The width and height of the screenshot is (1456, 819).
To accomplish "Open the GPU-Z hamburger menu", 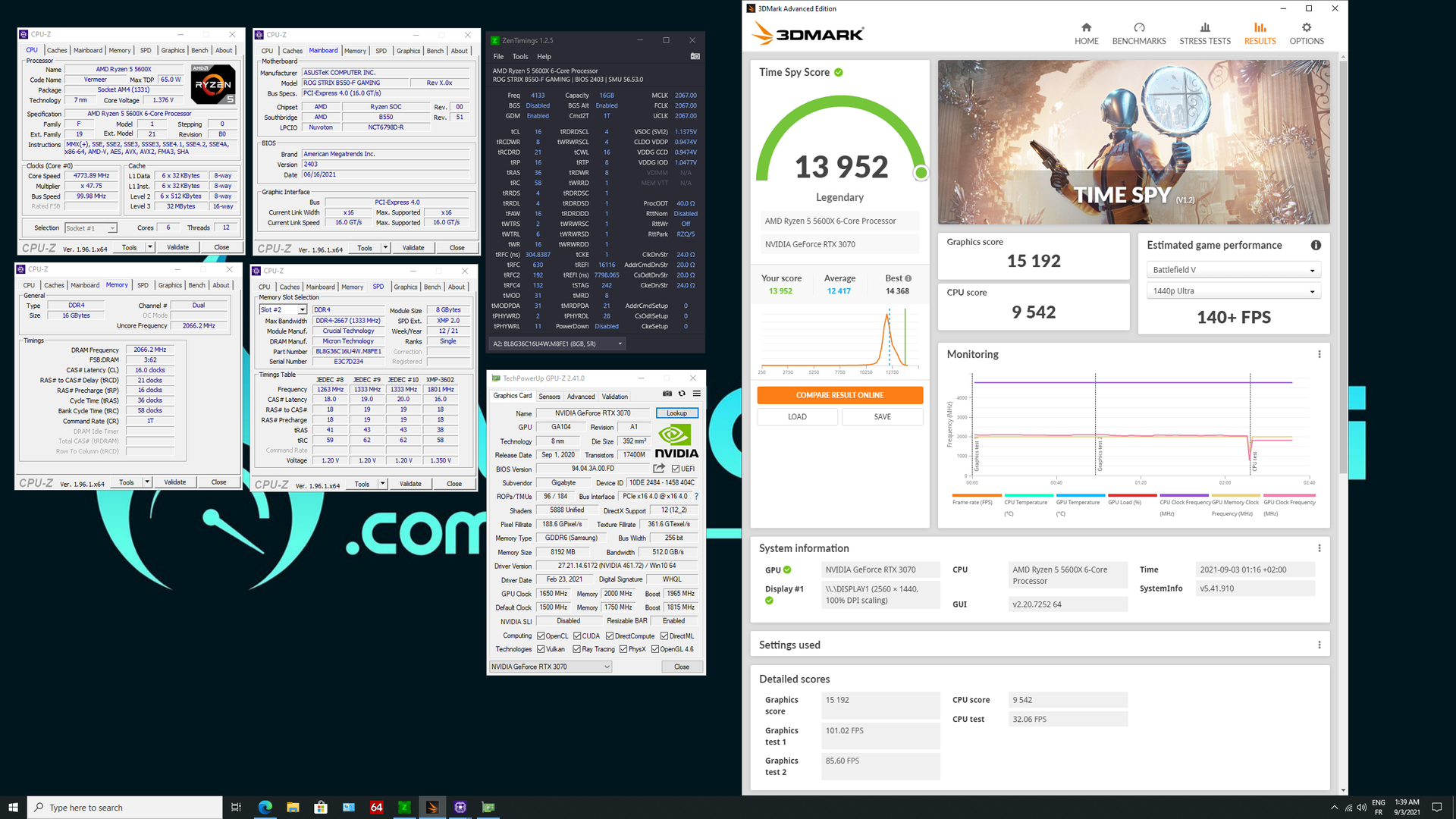I will coord(696,394).
